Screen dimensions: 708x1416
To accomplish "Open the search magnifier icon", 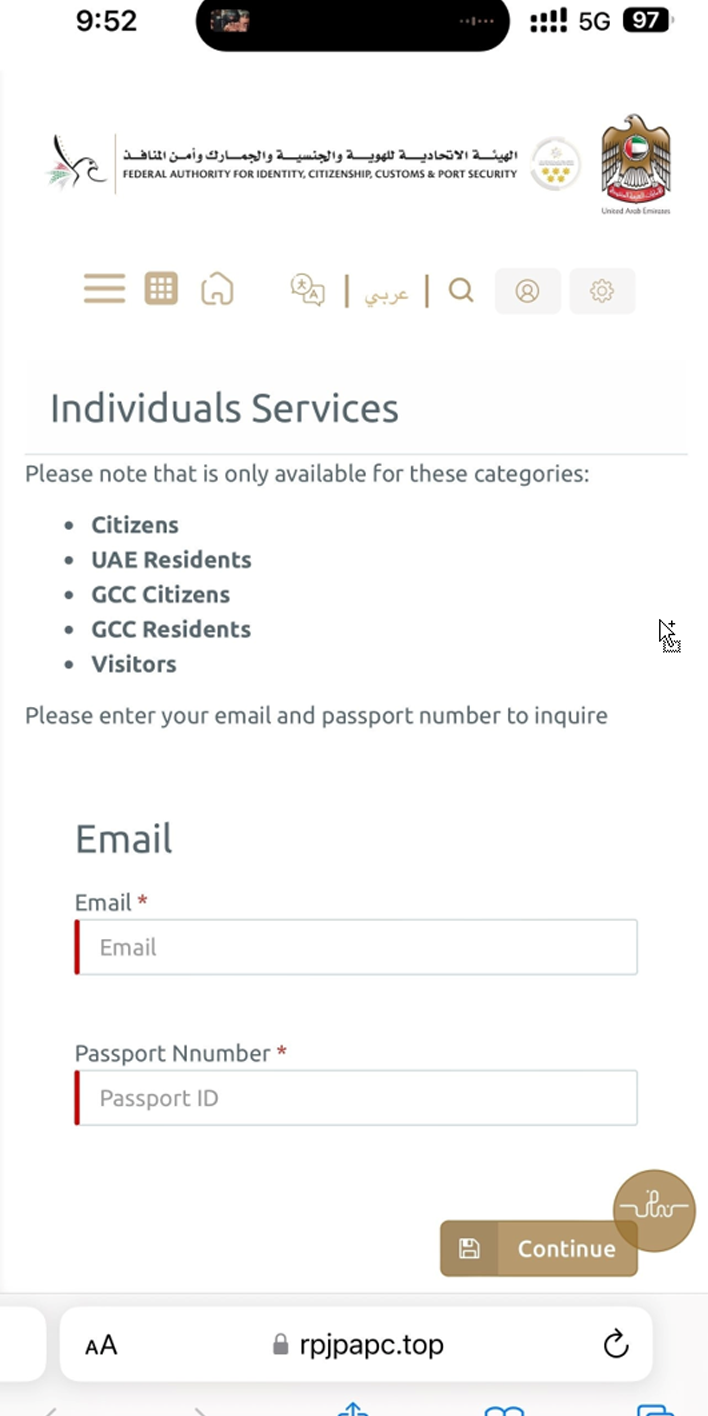I will (x=460, y=290).
